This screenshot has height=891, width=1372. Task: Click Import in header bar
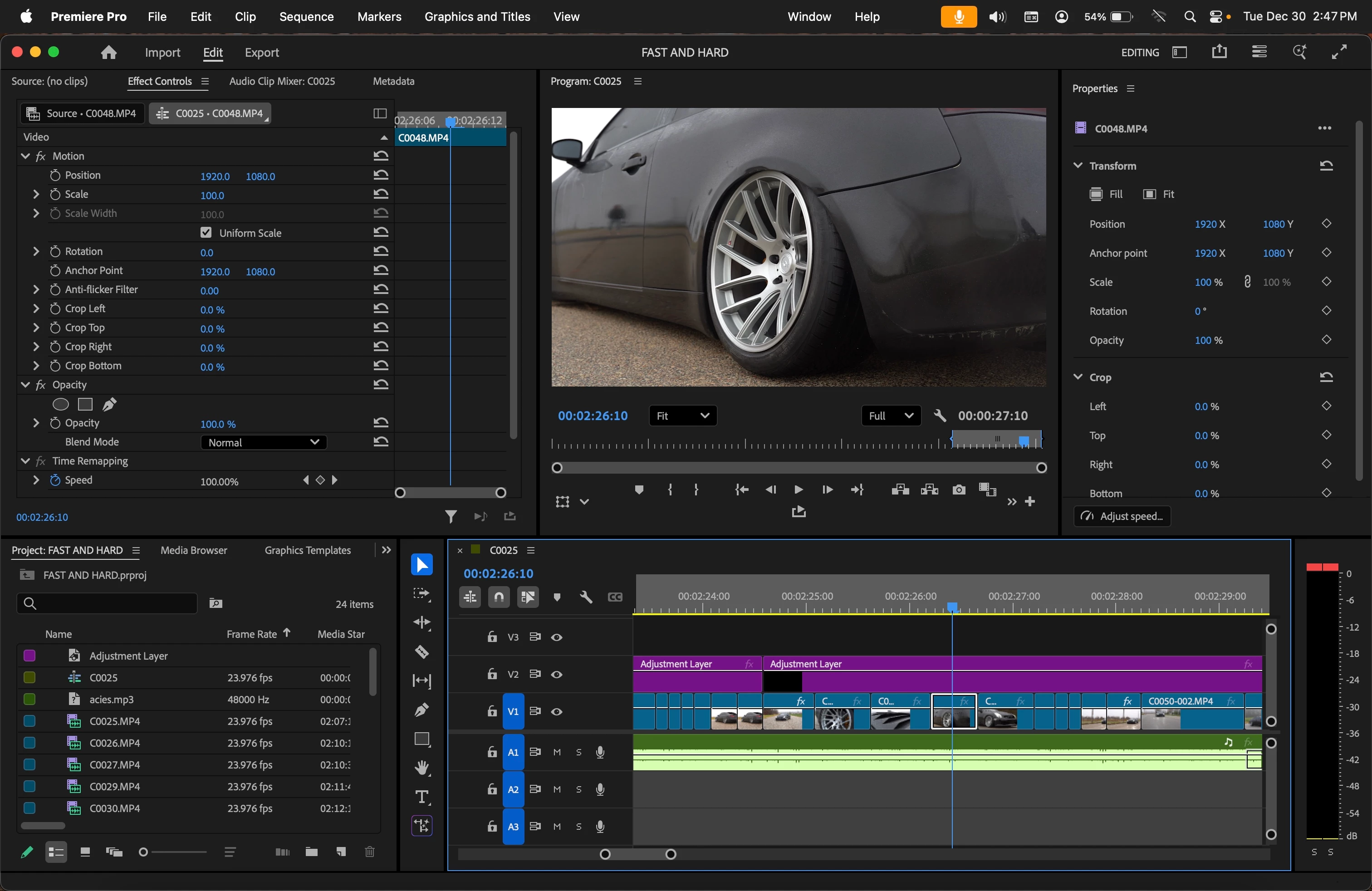coord(162,53)
